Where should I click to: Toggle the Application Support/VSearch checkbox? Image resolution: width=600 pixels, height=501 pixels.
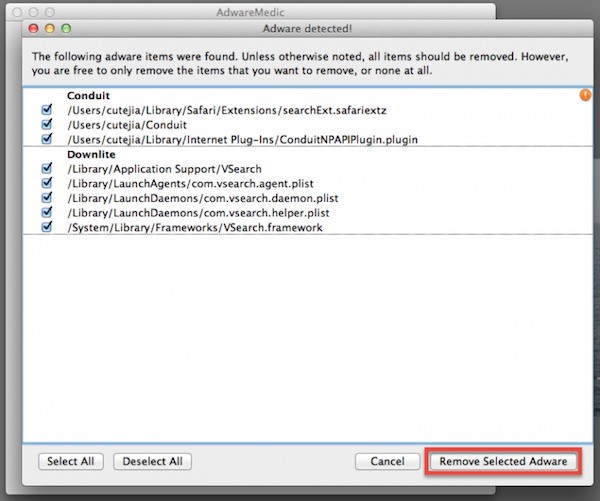coord(46,170)
